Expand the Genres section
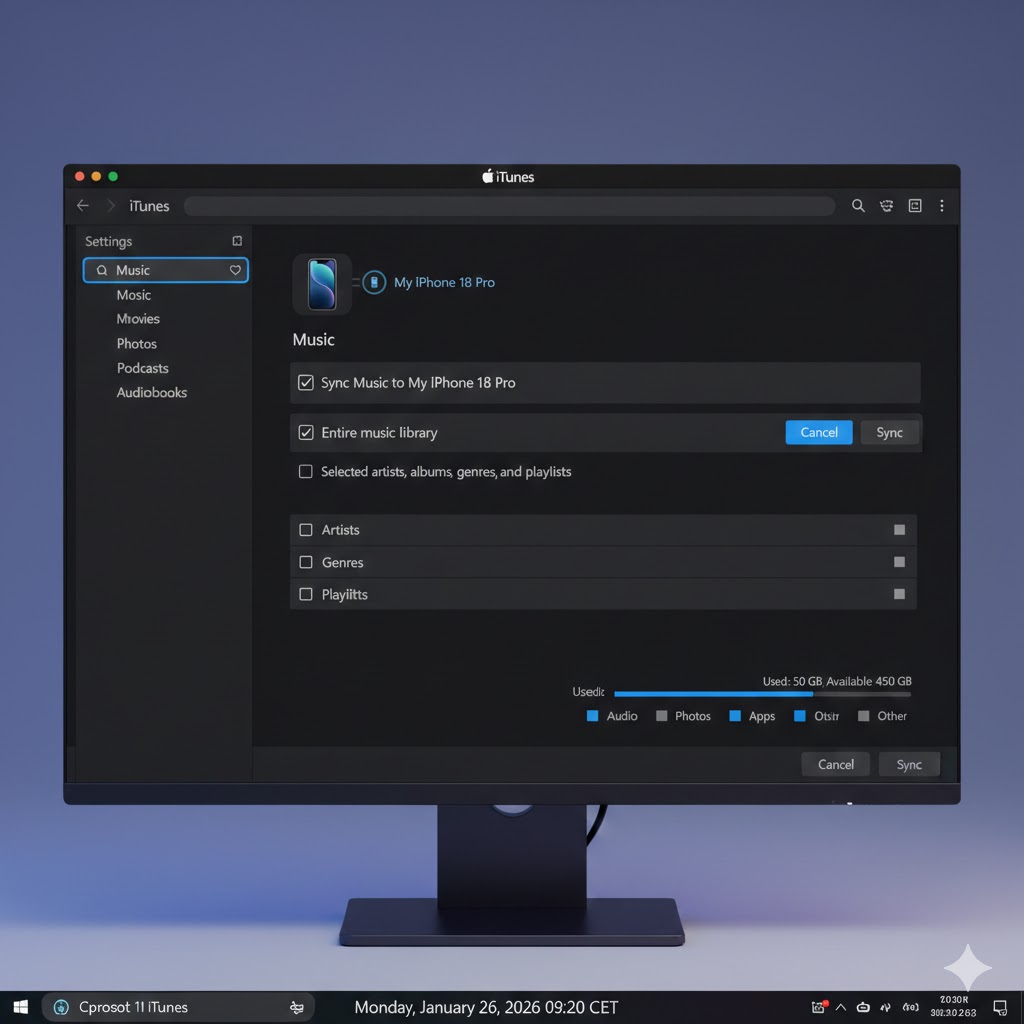 point(898,562)
